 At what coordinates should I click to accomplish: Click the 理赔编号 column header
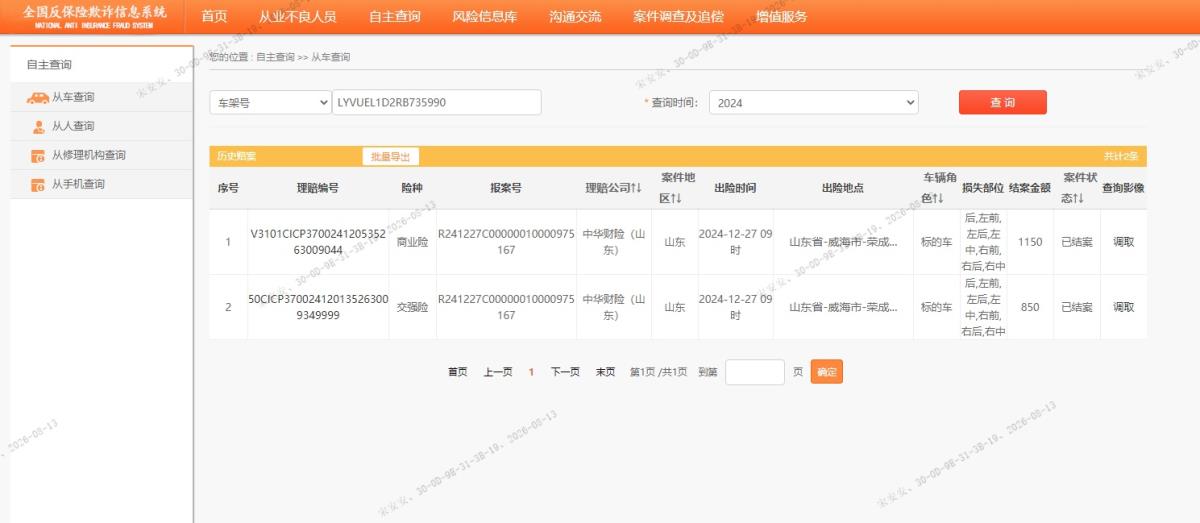click(318, 188)
